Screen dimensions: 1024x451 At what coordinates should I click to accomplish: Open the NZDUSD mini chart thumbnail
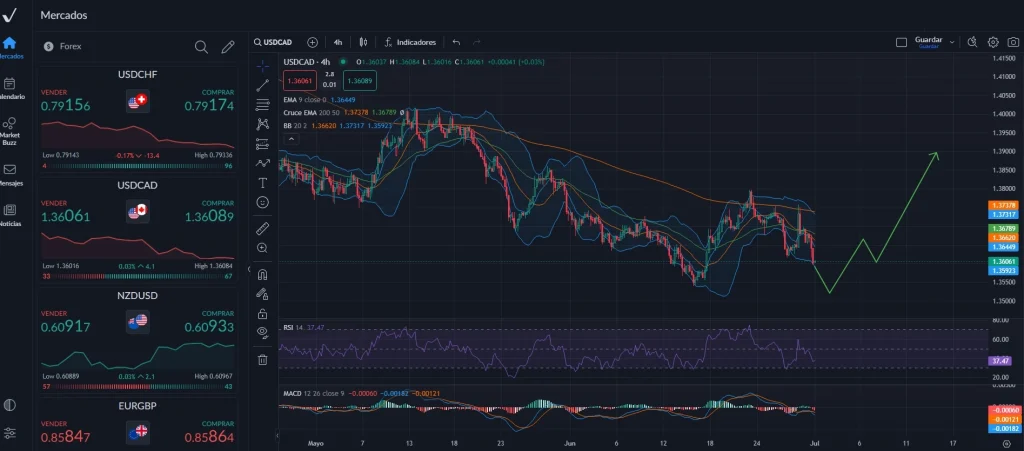[138, 356]
